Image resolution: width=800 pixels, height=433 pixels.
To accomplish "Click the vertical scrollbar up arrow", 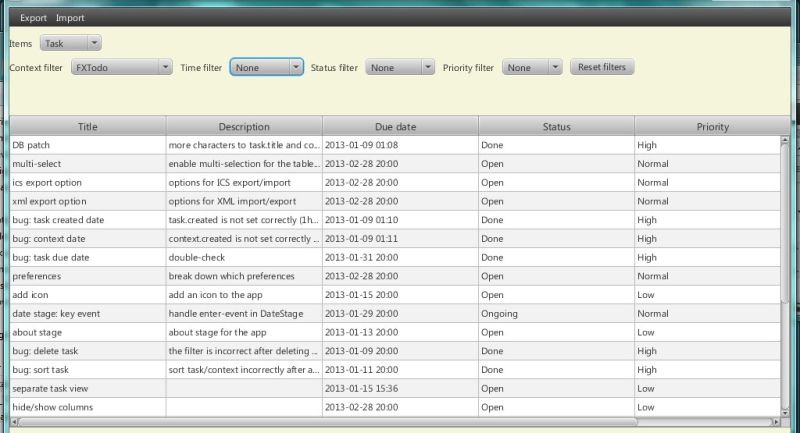I will coord(785,141).
